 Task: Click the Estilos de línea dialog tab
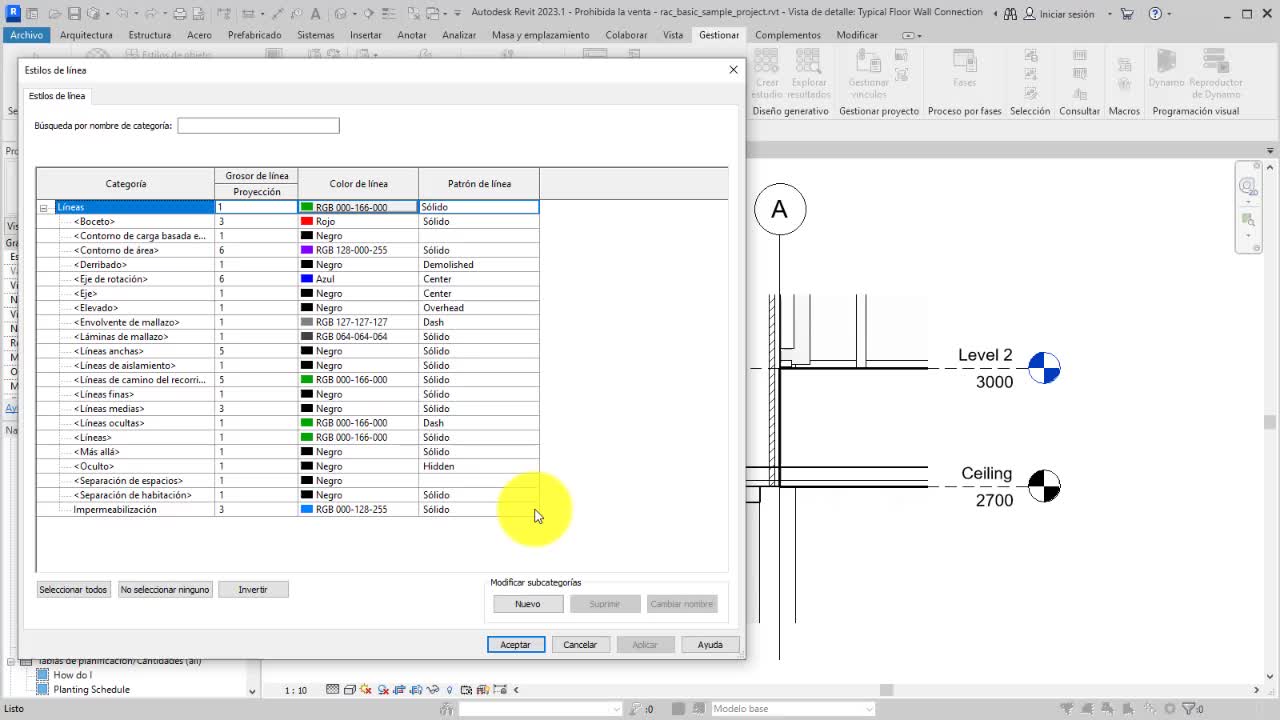coord(57,96)
